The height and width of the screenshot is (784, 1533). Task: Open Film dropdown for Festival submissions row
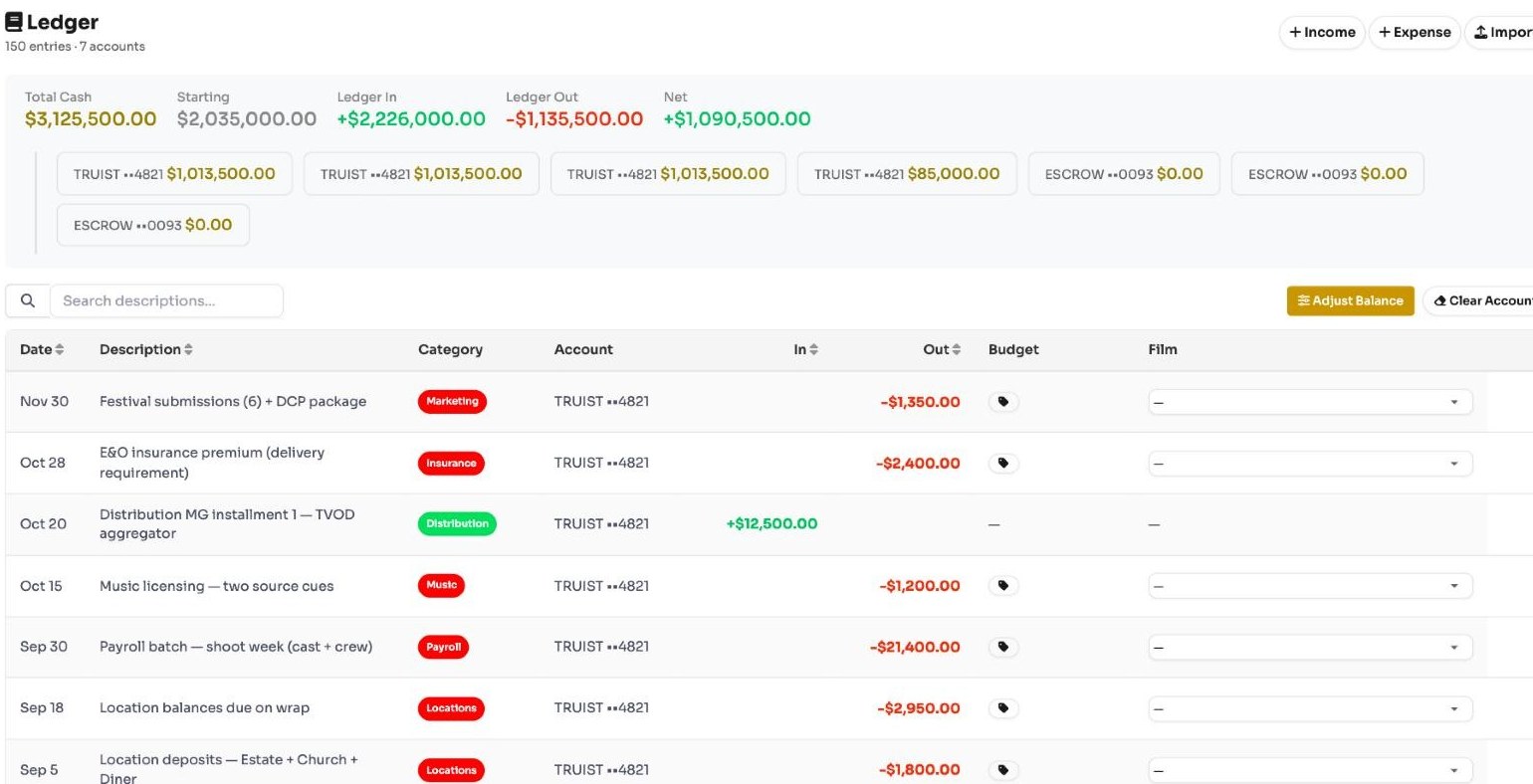(x=1310, y=402)
